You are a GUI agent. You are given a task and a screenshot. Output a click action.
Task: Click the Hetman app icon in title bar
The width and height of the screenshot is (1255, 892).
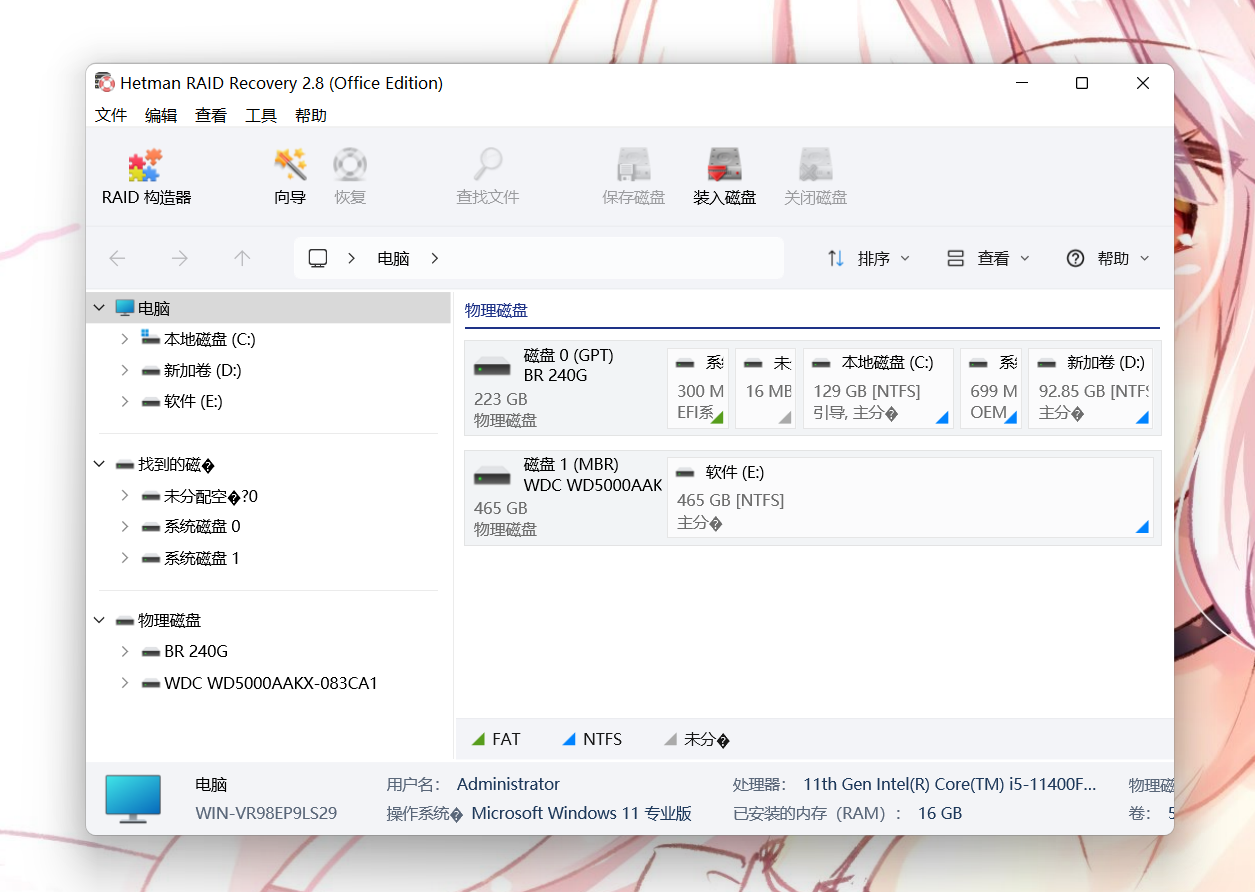[104, 83]
